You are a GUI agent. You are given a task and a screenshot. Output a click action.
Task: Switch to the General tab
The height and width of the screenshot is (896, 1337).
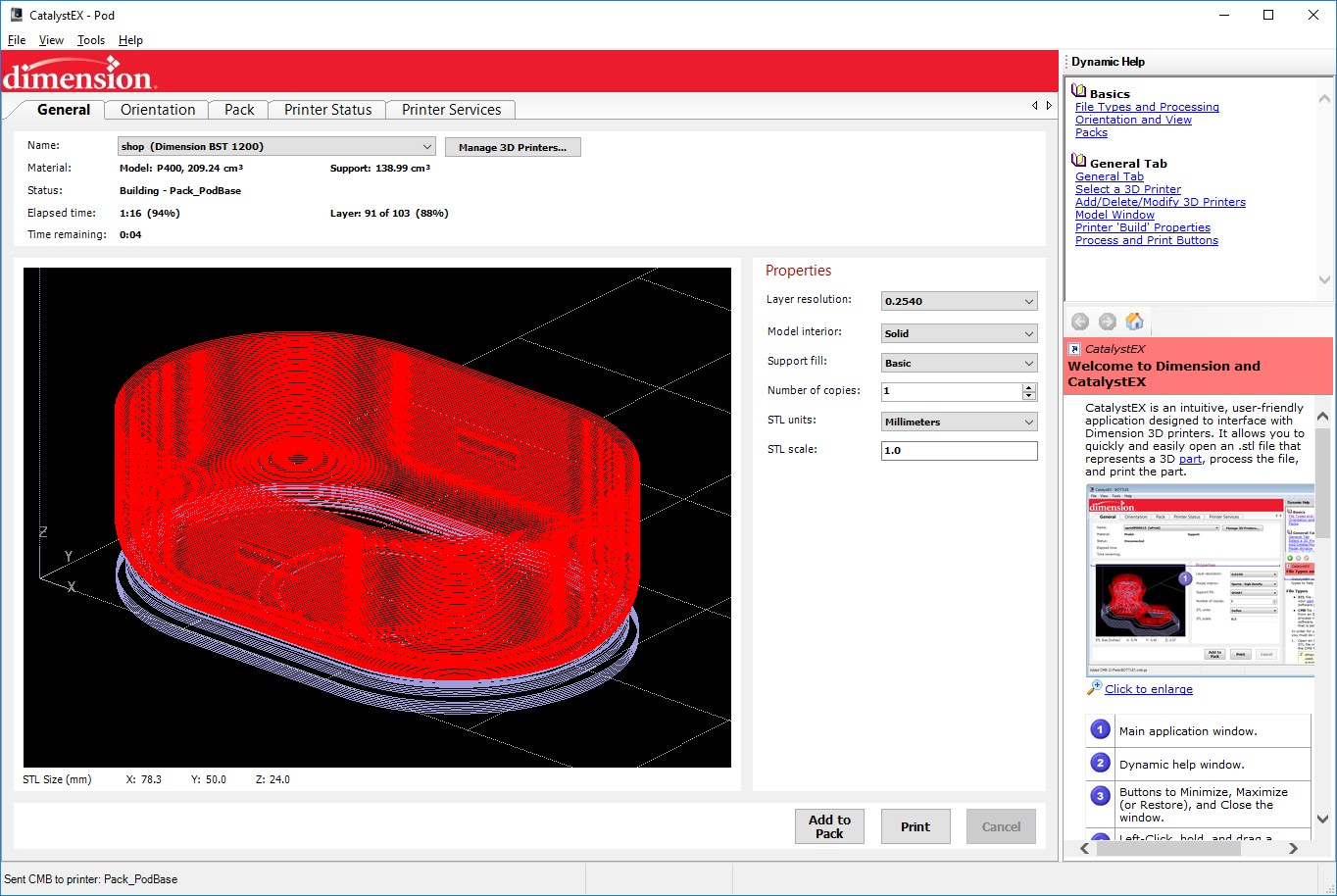[x=64, y=110]
